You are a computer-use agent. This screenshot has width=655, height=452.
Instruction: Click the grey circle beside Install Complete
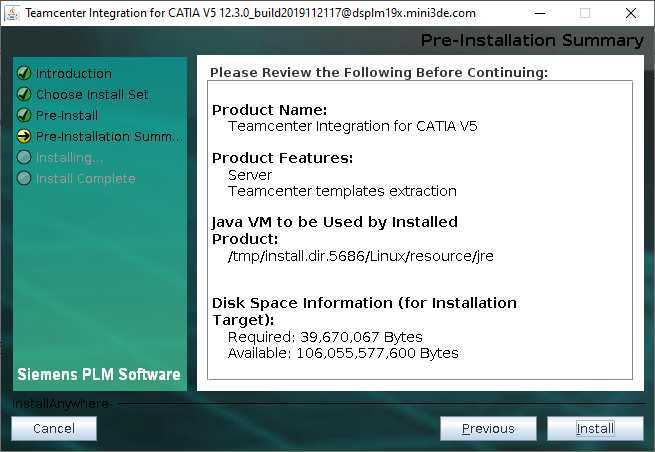[24, 178]
